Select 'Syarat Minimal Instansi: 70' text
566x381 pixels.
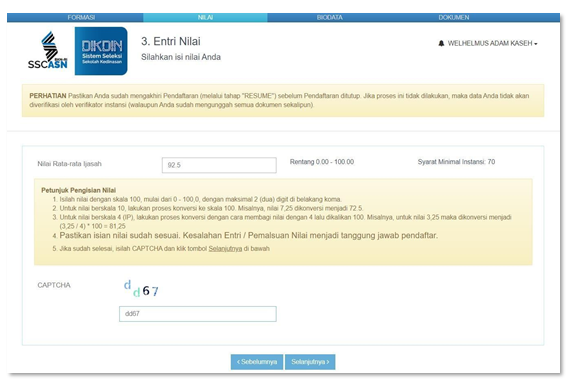(x=456, y=162)
